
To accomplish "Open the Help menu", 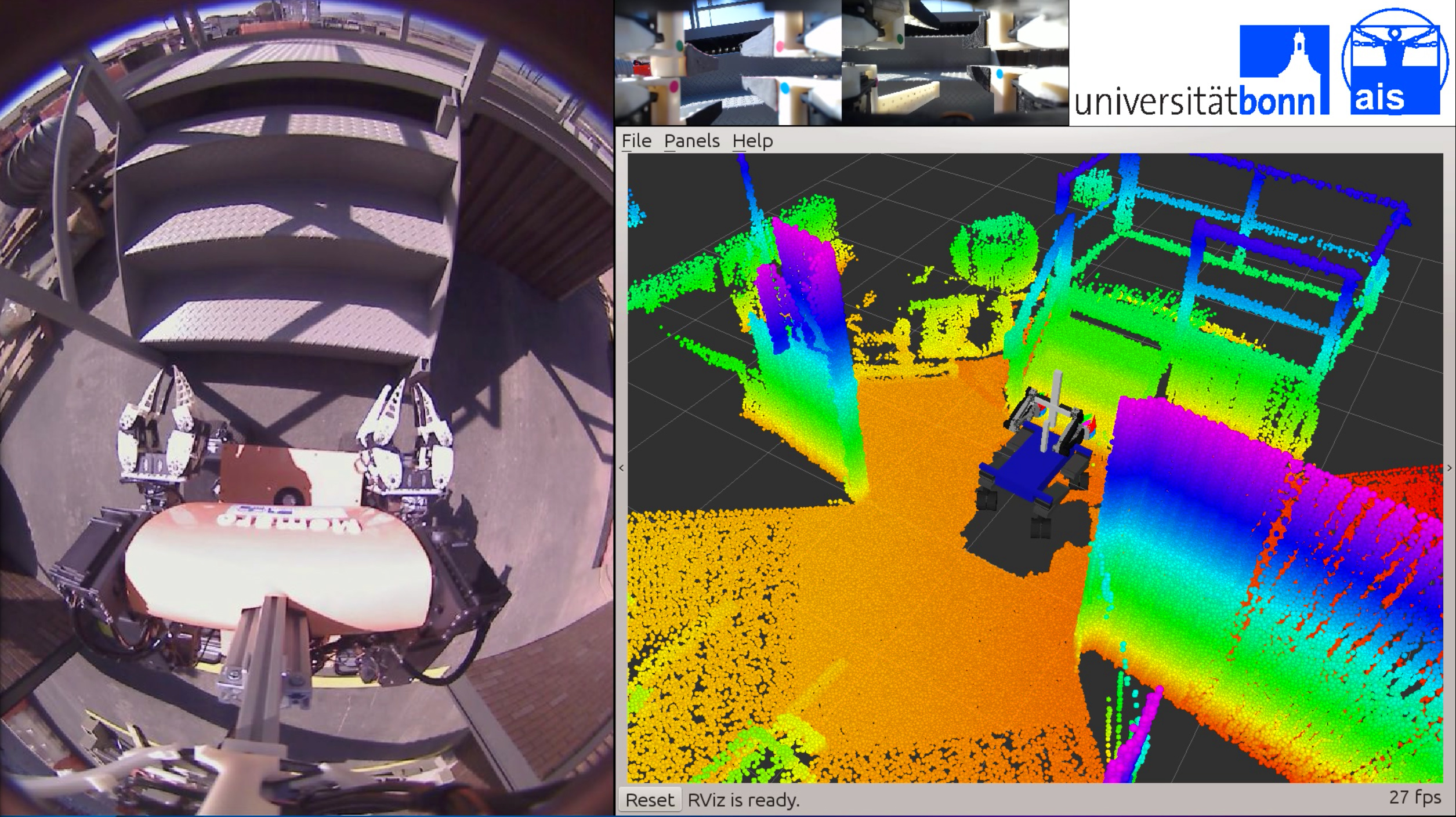I will pyautogui.click(x=752, y=141).
